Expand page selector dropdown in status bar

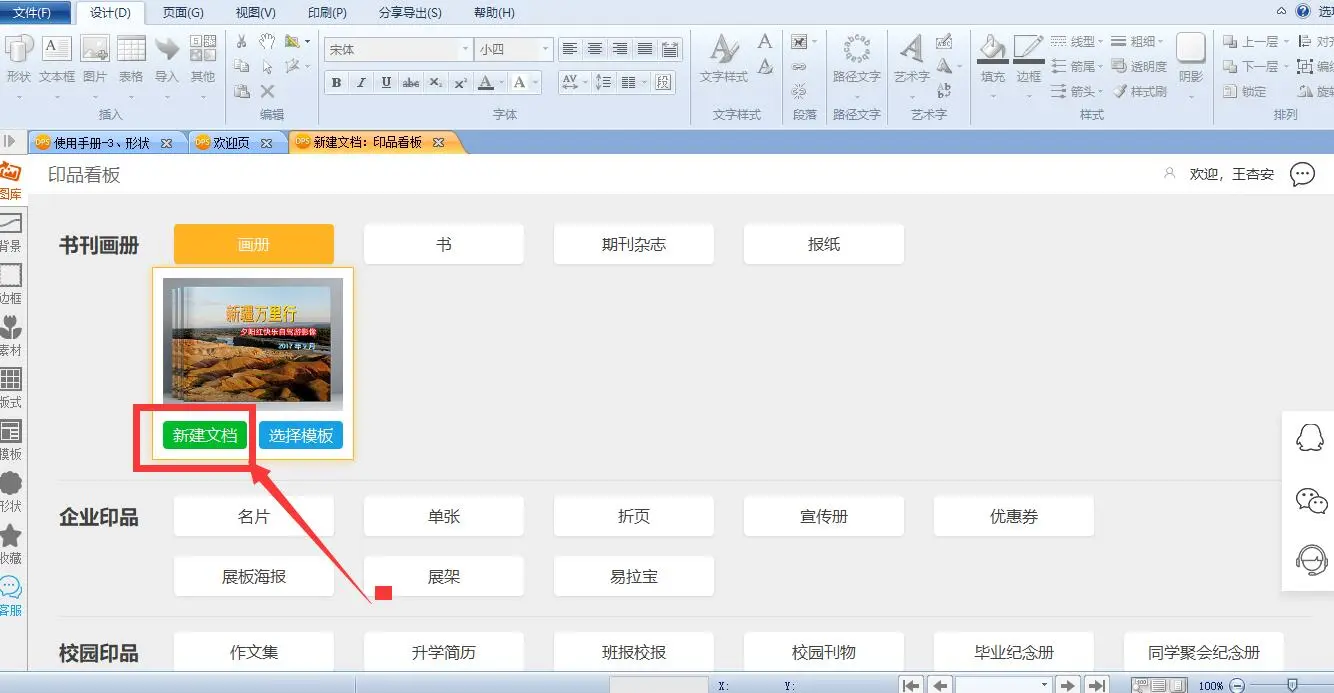1044,685
